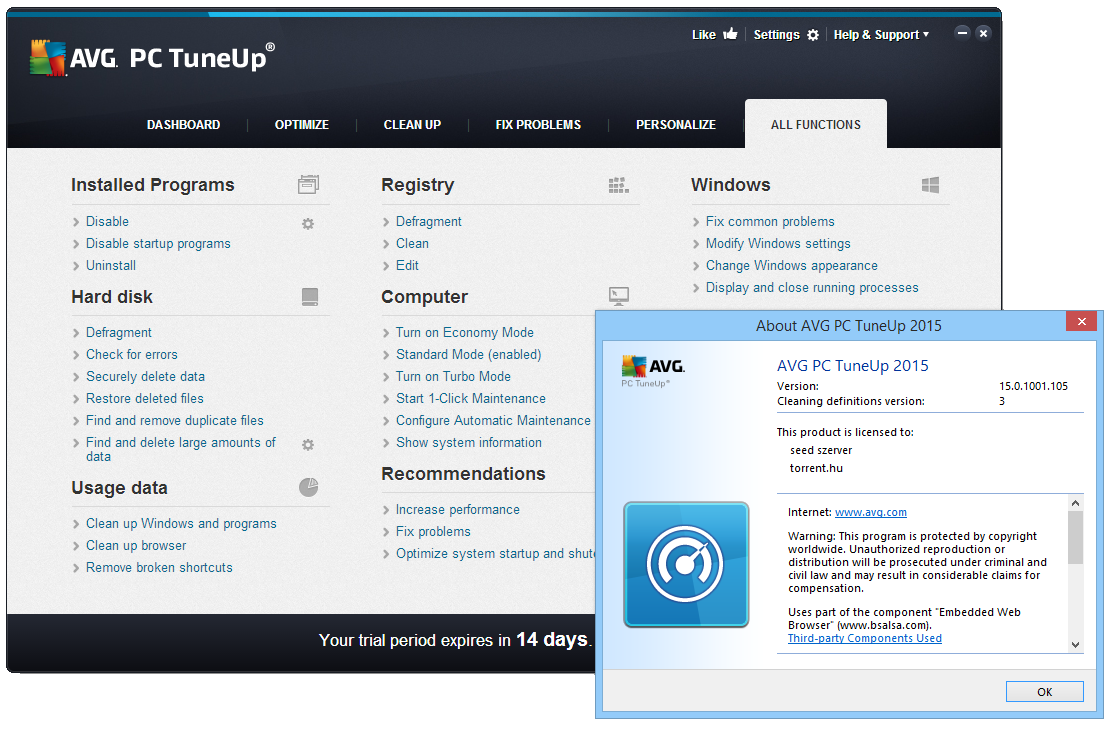
Task: Open Third-party Components Used link
Action: [864, 638]
